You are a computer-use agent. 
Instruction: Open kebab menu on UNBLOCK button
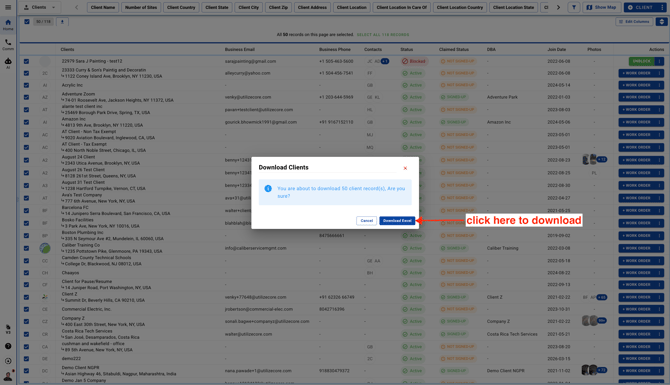[x=660, y=61]
